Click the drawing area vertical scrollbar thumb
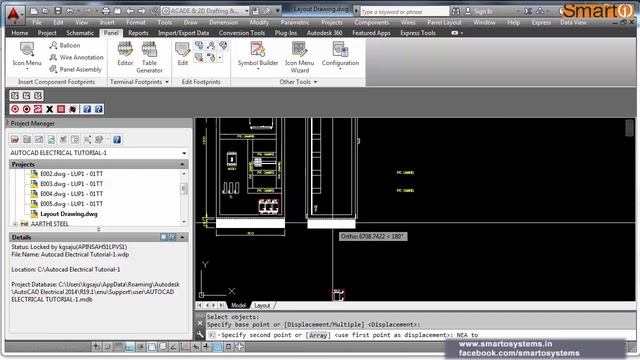Screen dimensions: 640x360 629,128
